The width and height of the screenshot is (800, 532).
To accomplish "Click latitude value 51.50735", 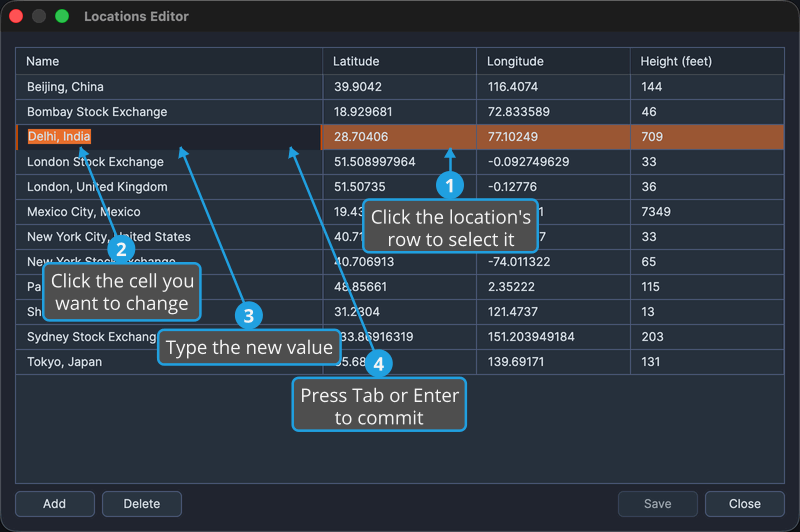I will pos(360,187).
